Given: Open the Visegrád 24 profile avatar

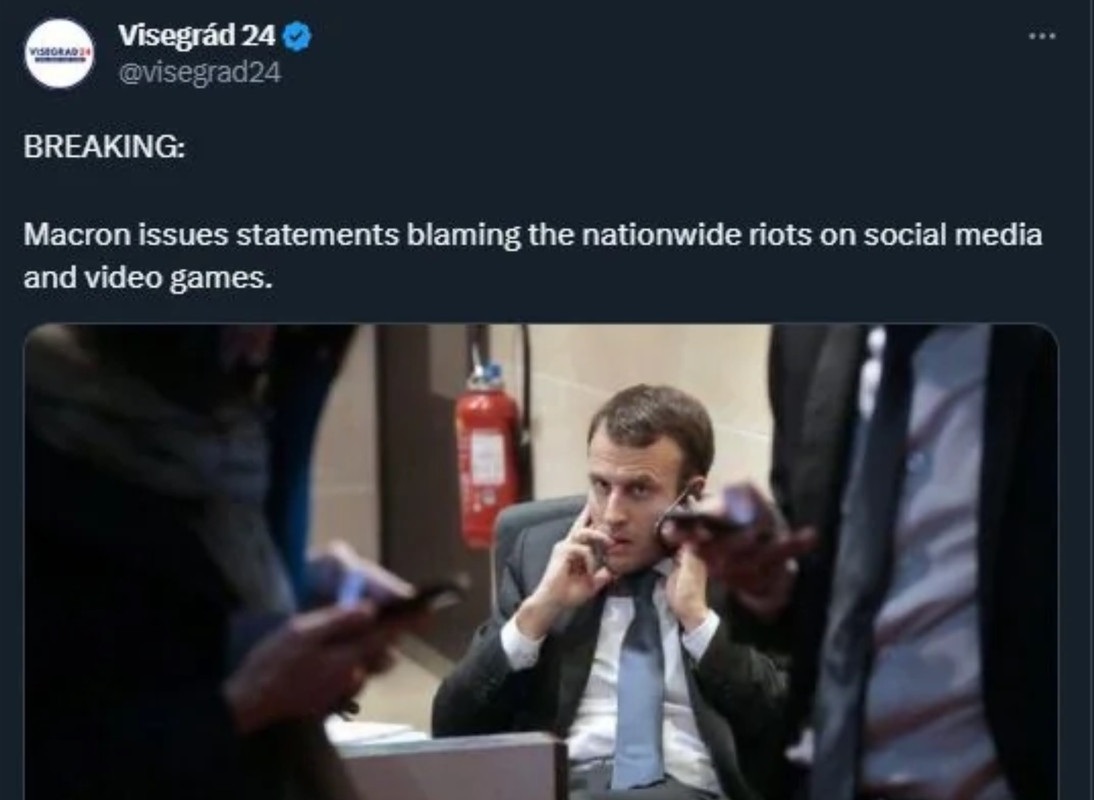Looking at the screenshot, I should coord(59,54).
